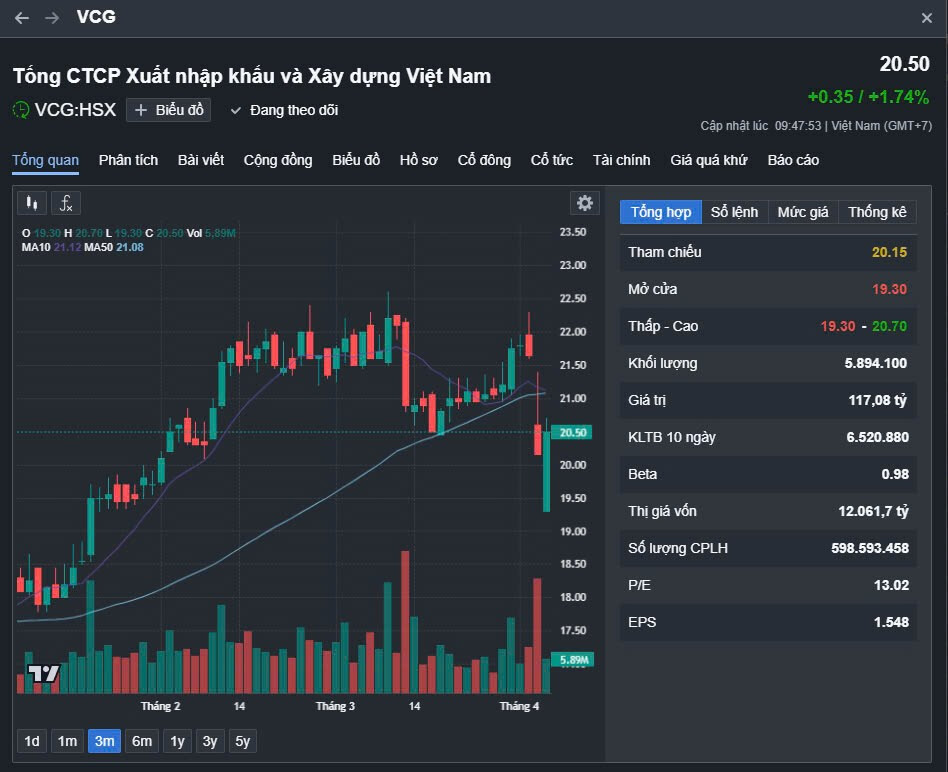Click the '+ Biểu đồ' button

(x=168, y=110)
